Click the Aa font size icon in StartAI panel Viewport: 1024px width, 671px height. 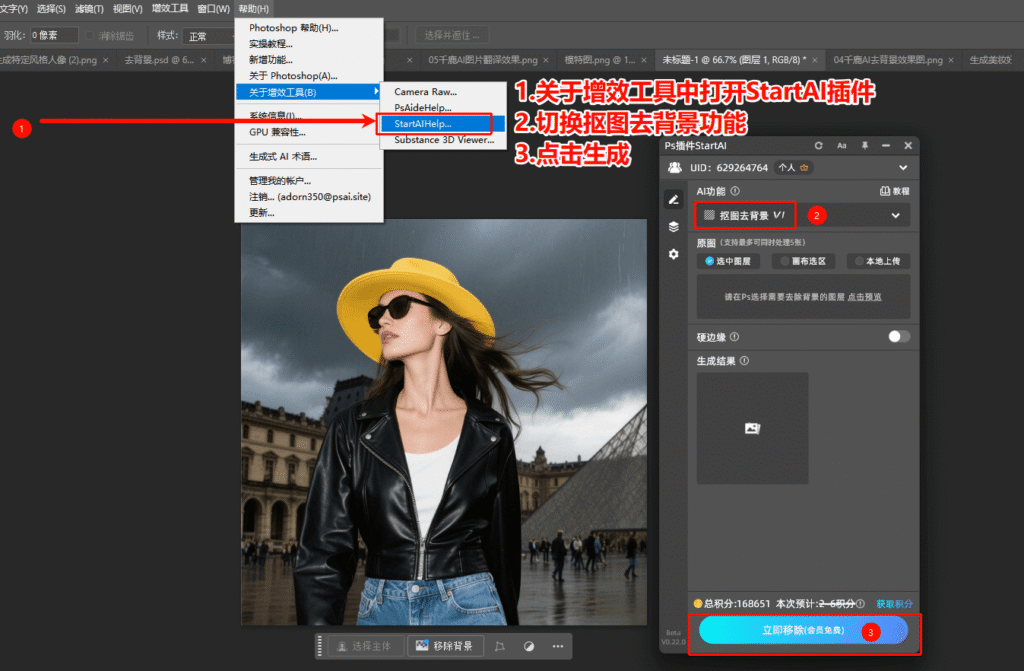842,146
